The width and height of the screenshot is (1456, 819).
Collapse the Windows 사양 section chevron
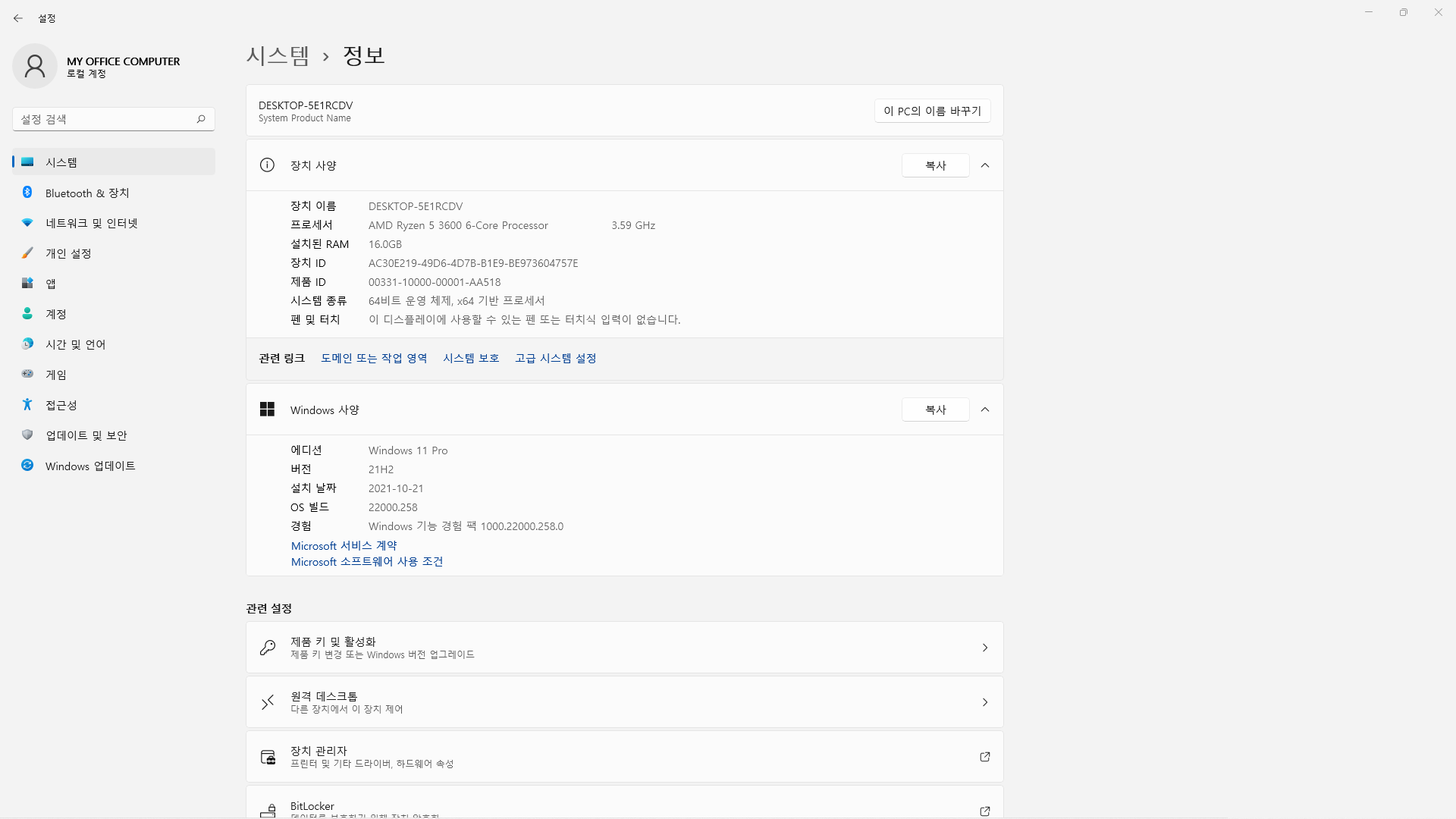(x=985, y=409)
